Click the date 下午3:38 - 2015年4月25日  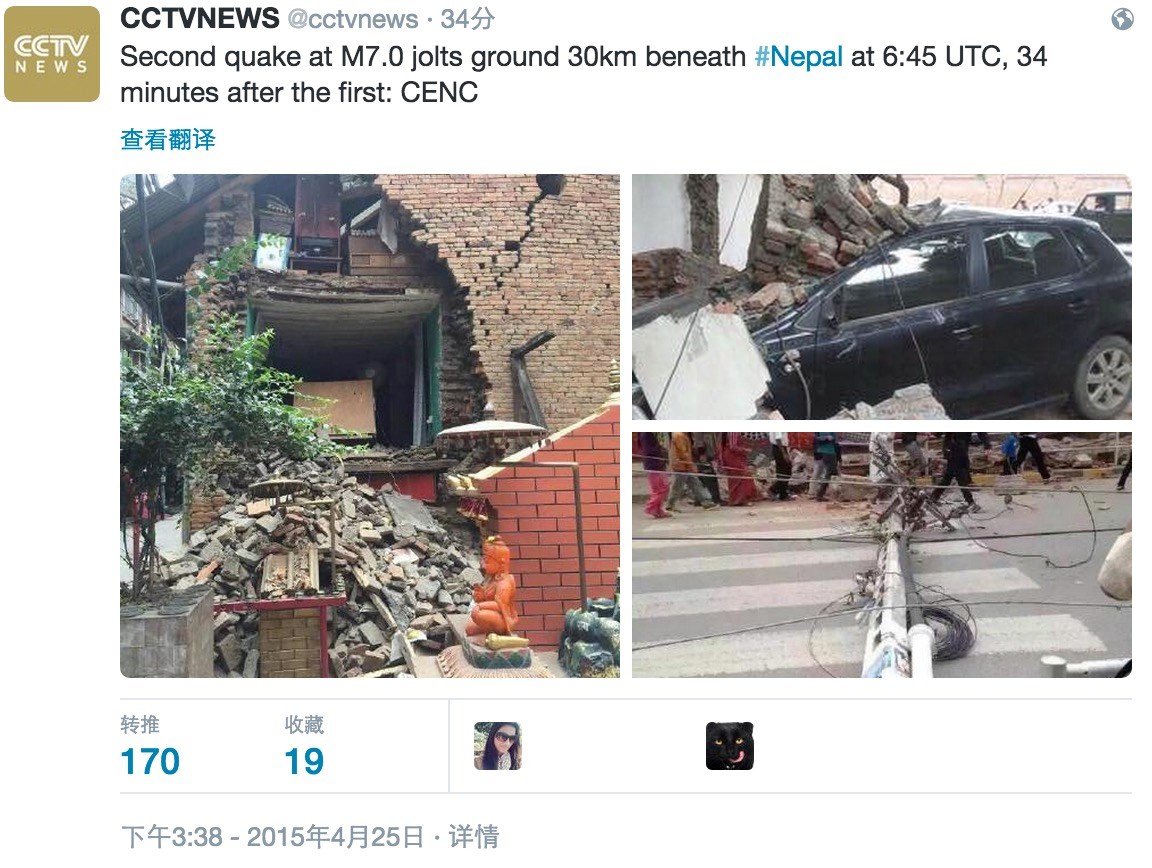pos(273,836)
